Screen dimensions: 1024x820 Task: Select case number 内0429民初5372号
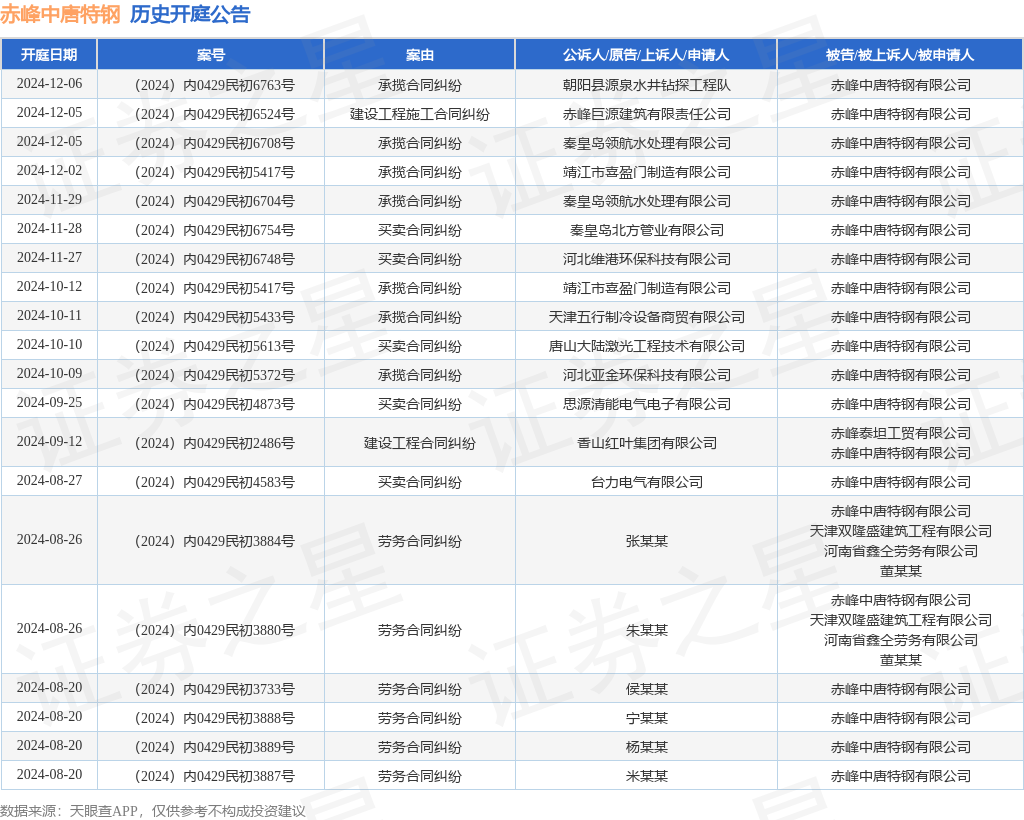point(215,375)
